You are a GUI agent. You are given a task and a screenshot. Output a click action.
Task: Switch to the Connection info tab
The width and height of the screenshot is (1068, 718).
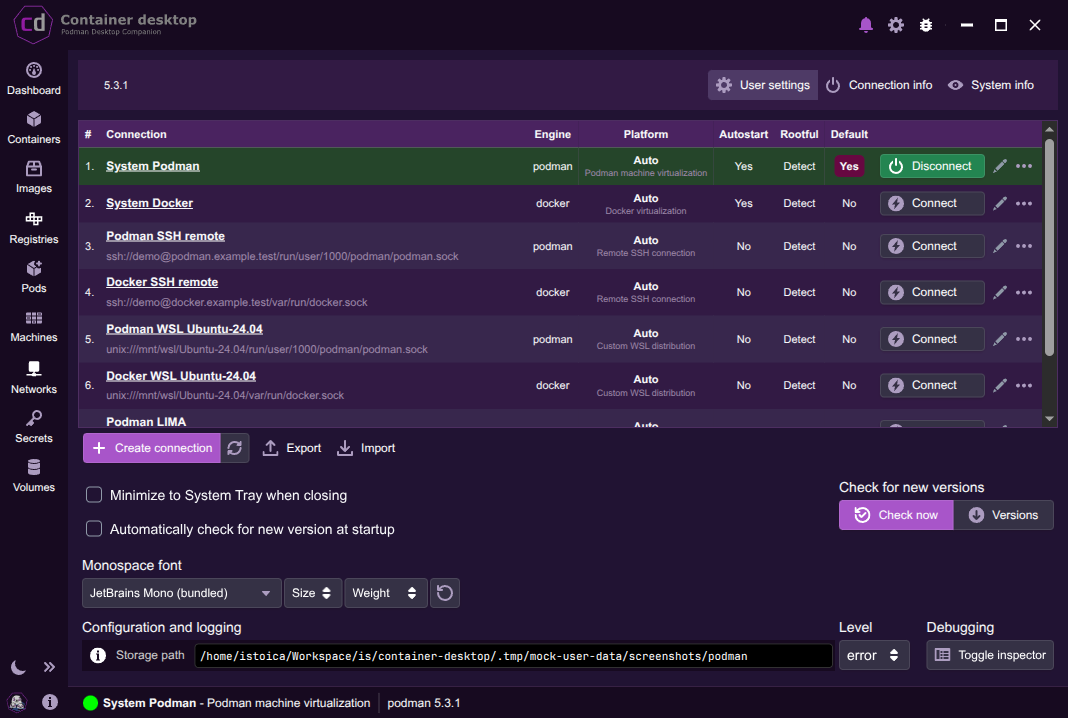point(879,85)
